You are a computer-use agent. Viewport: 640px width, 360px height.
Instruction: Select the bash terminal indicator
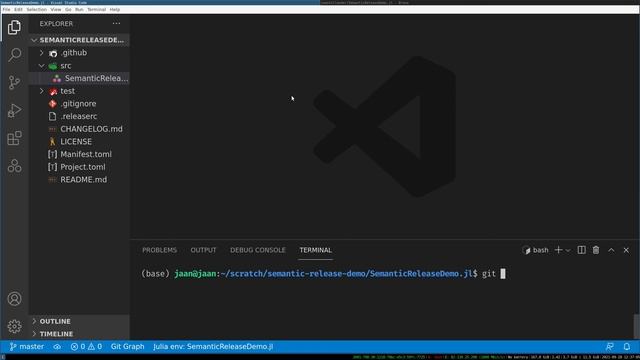(x=536, y=250)
